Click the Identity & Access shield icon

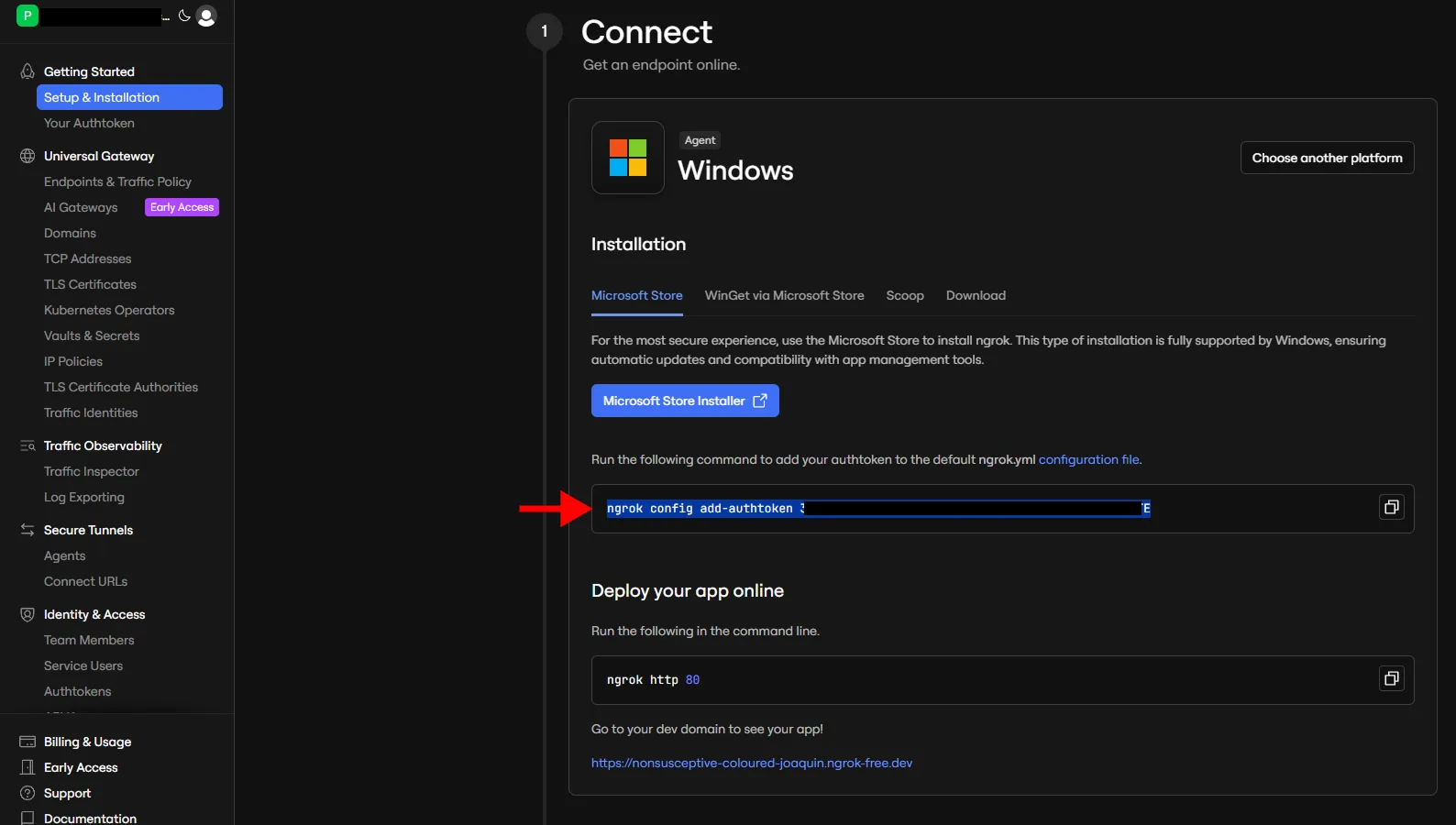pos(28,614)
